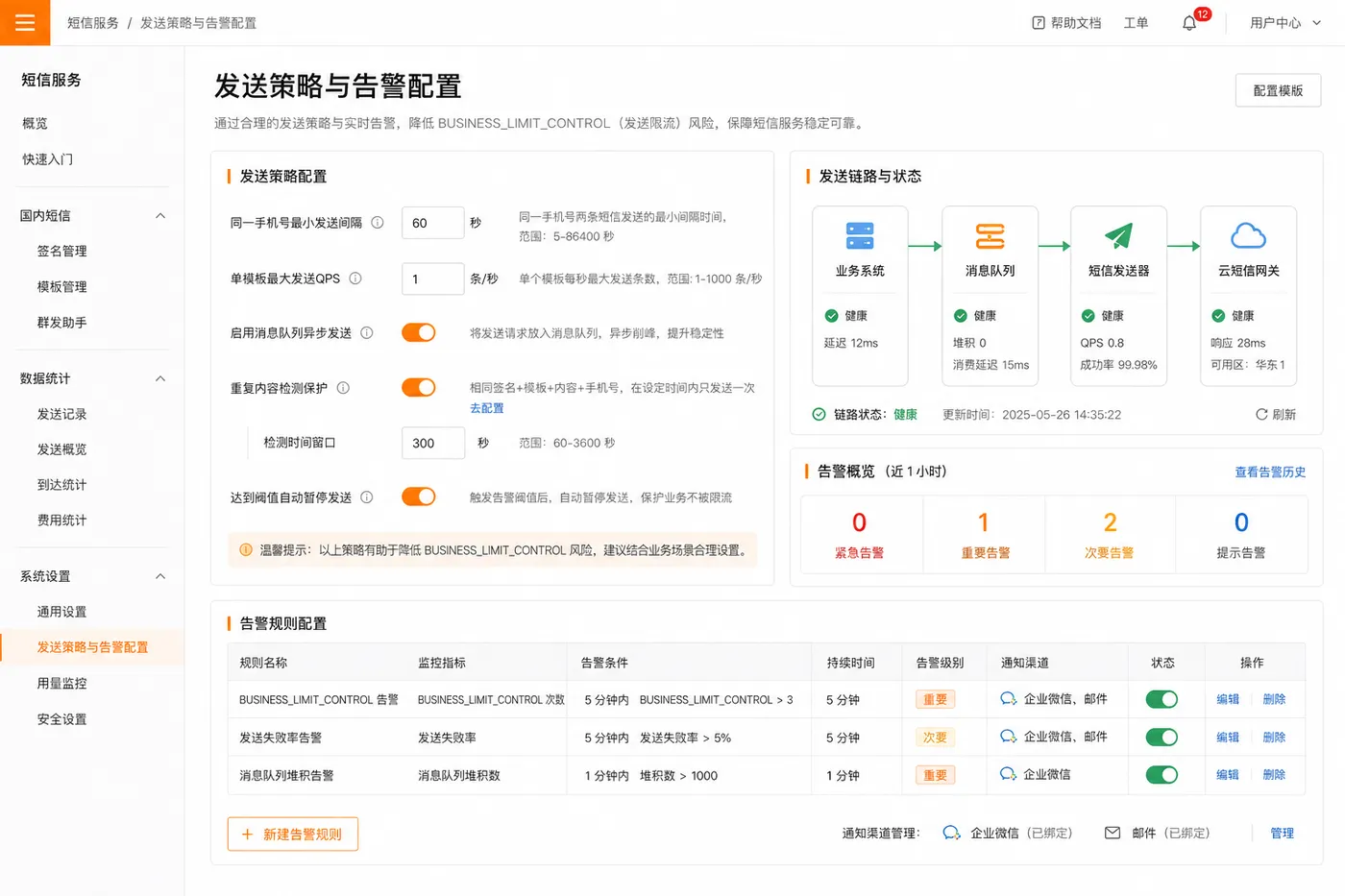Open 用量监控 in sidebar

pos(62,684)
